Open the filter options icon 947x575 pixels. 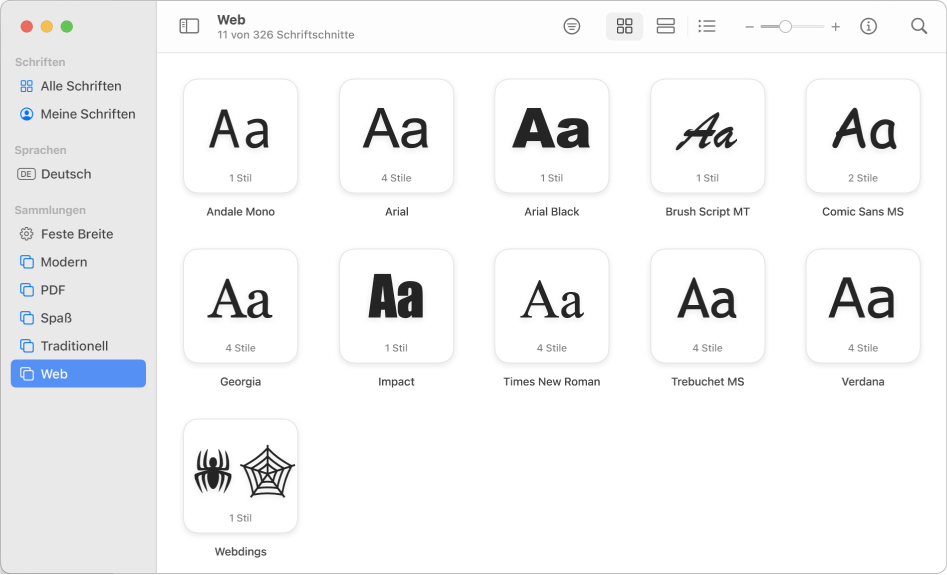click(571, 26)
